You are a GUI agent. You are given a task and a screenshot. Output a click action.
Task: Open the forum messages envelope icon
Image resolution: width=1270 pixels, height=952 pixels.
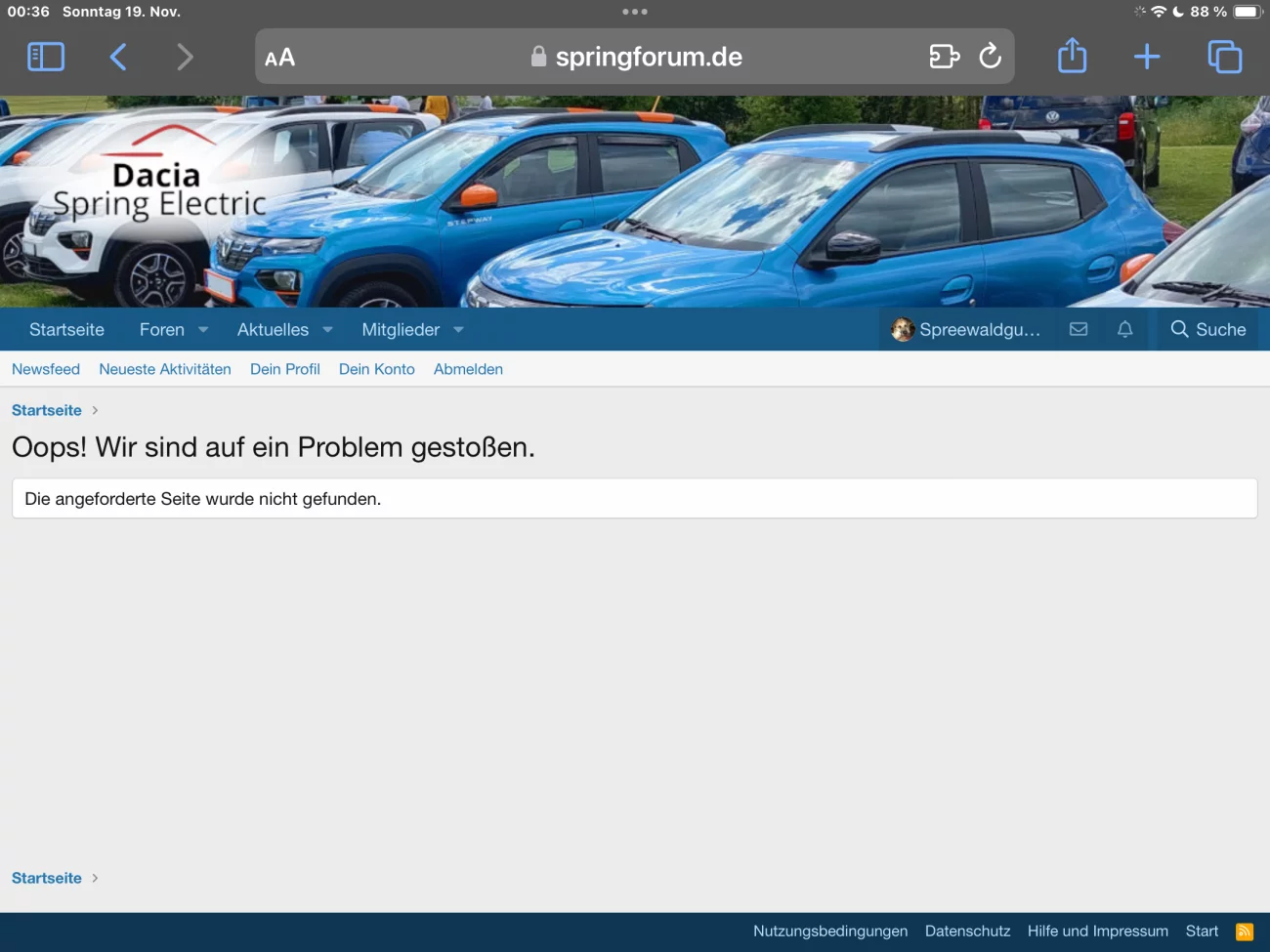tap(1079, 330)
